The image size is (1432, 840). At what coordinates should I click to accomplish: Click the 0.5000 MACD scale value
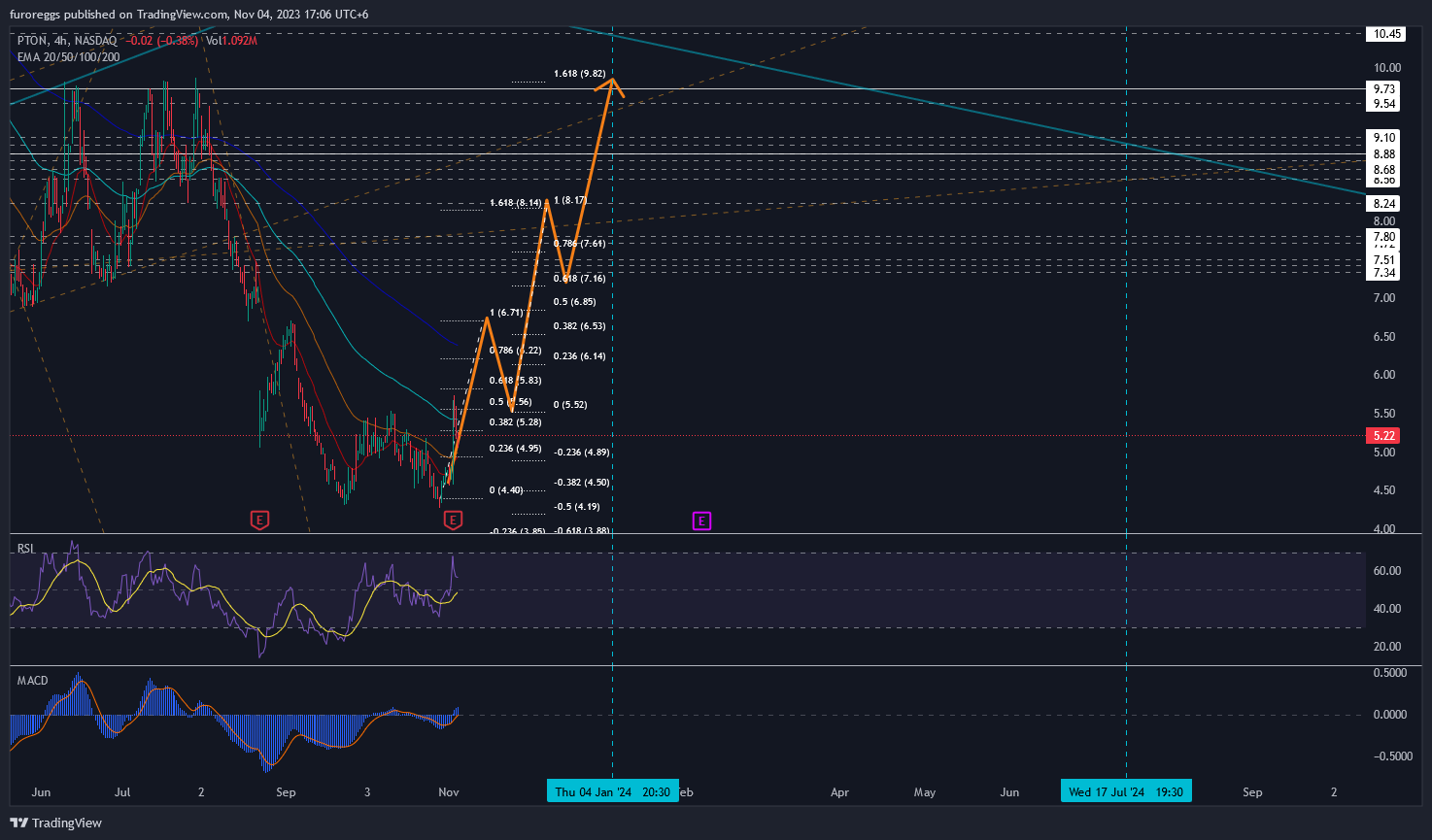(x=1389, y=673)
